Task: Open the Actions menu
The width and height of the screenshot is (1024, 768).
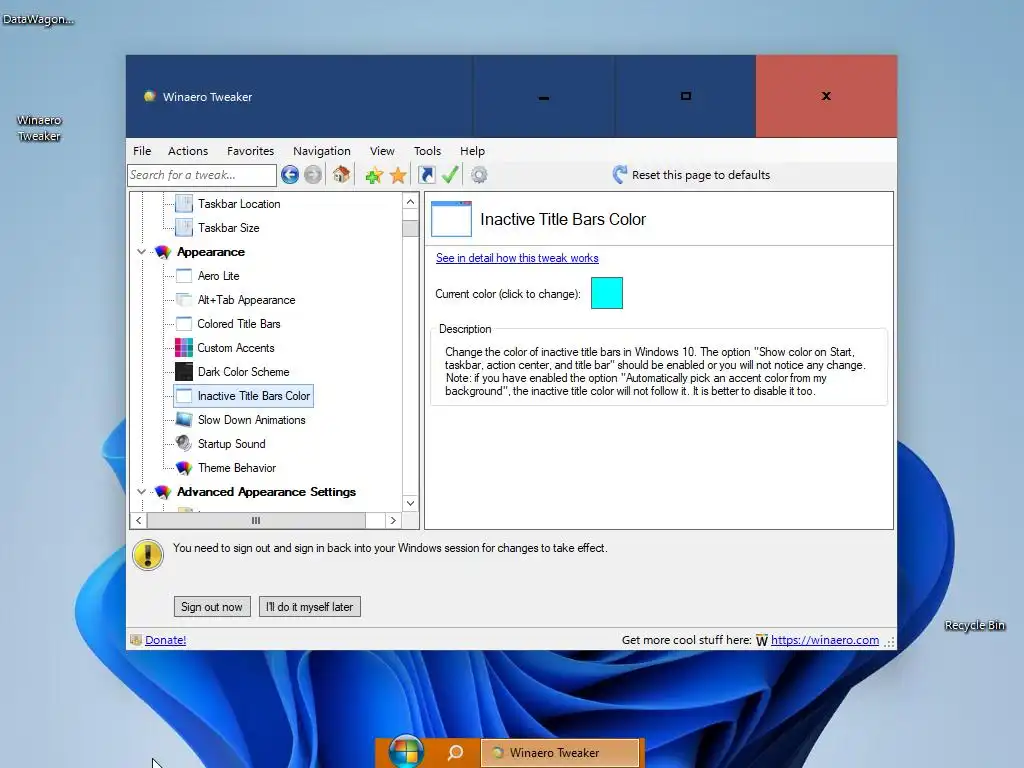Action: pos(188,151)
